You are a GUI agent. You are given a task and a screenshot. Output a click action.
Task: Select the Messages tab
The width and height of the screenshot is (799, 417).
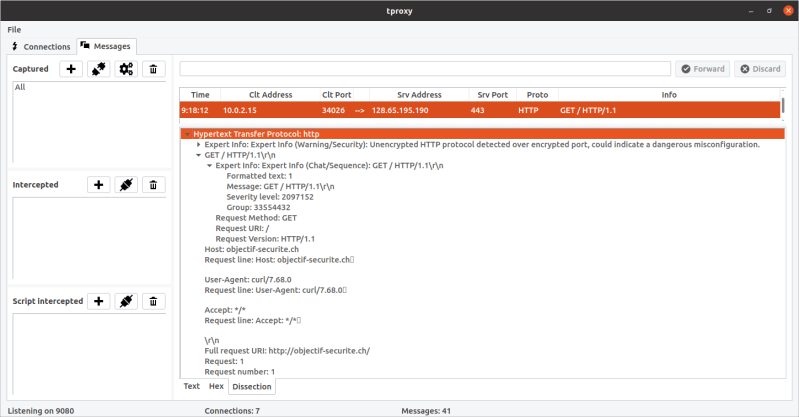[x=106, y=46]
